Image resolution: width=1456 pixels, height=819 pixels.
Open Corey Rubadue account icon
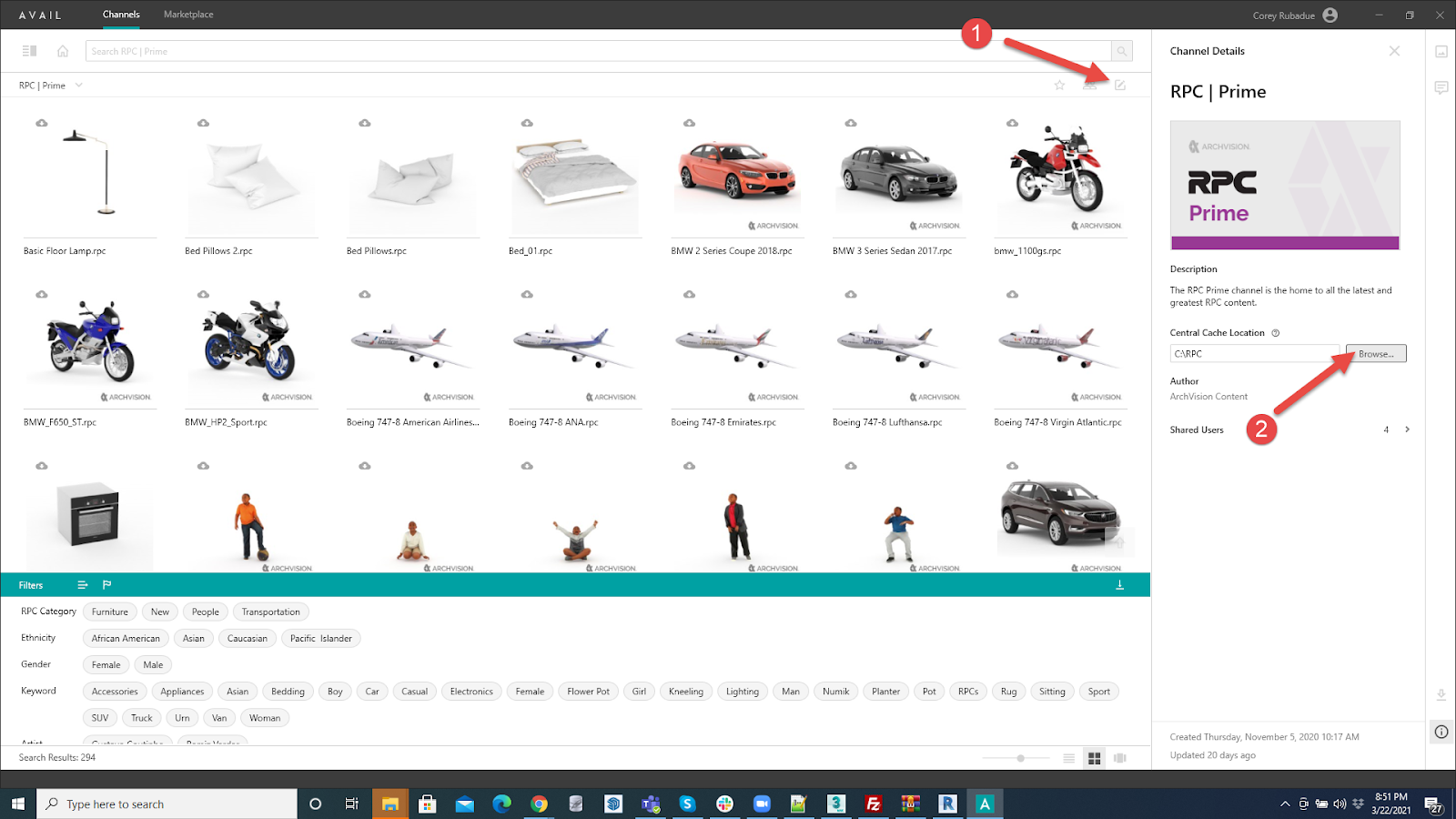1330,15
